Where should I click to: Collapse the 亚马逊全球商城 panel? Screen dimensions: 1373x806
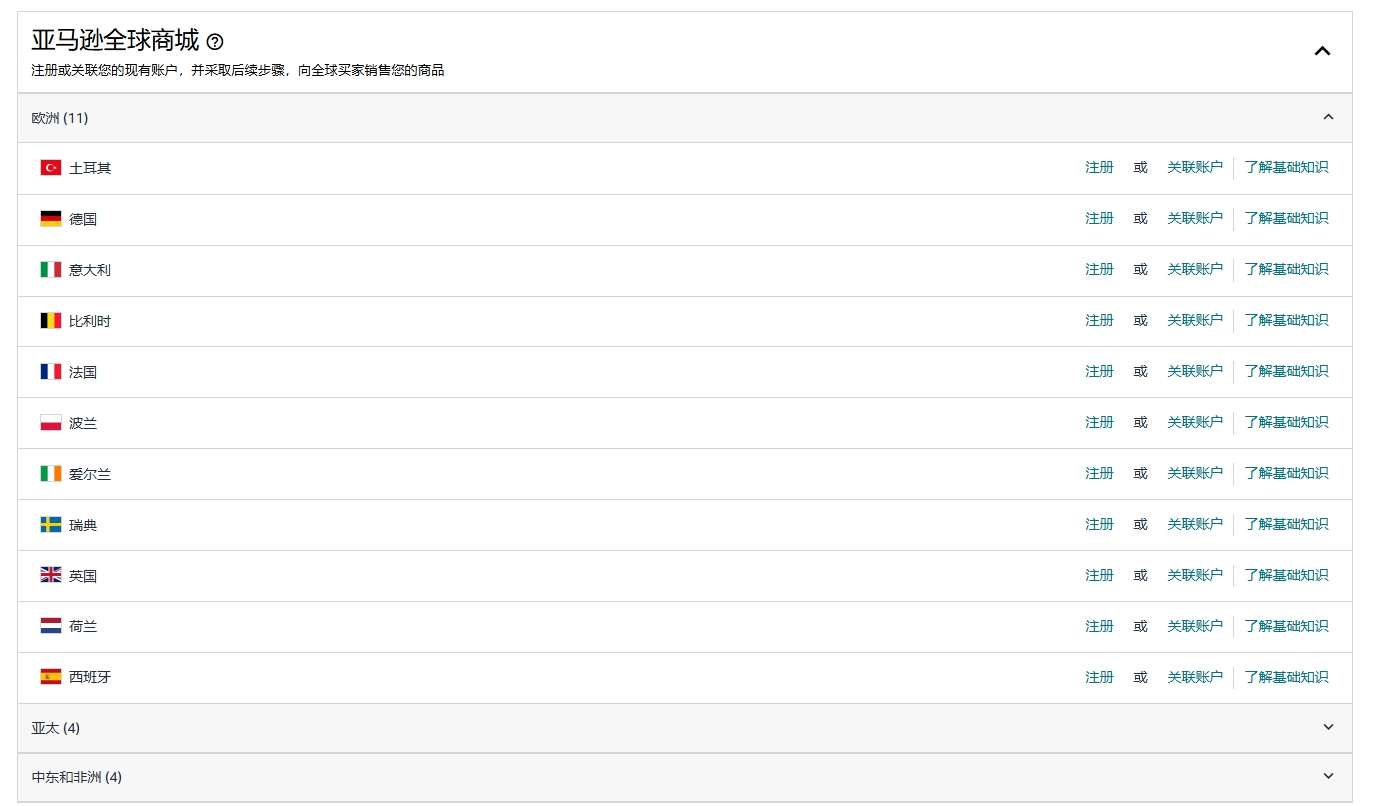click(x=1322, y=51)
